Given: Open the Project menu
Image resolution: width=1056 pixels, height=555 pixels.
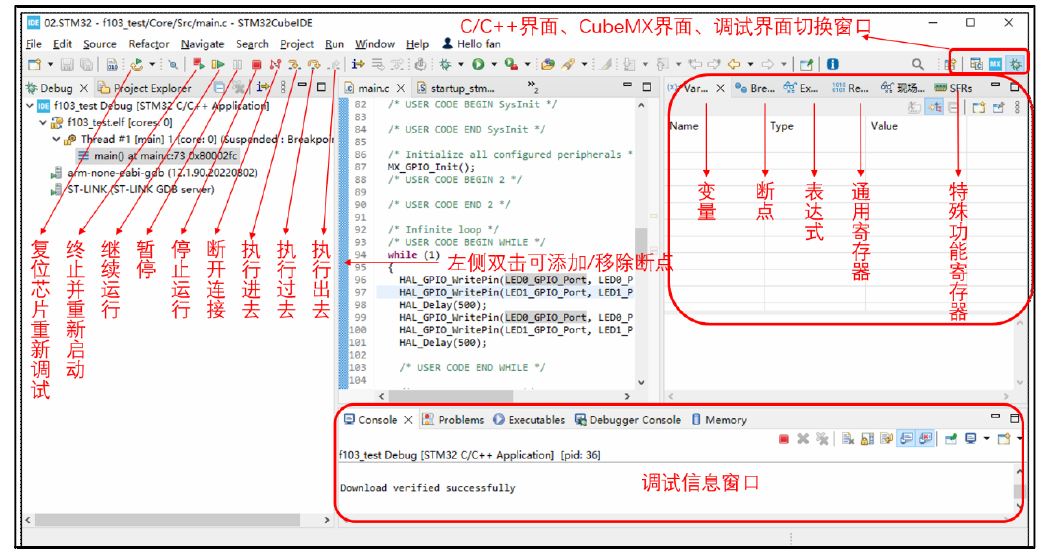Looking at the screenshot, I should coord(297,44).
